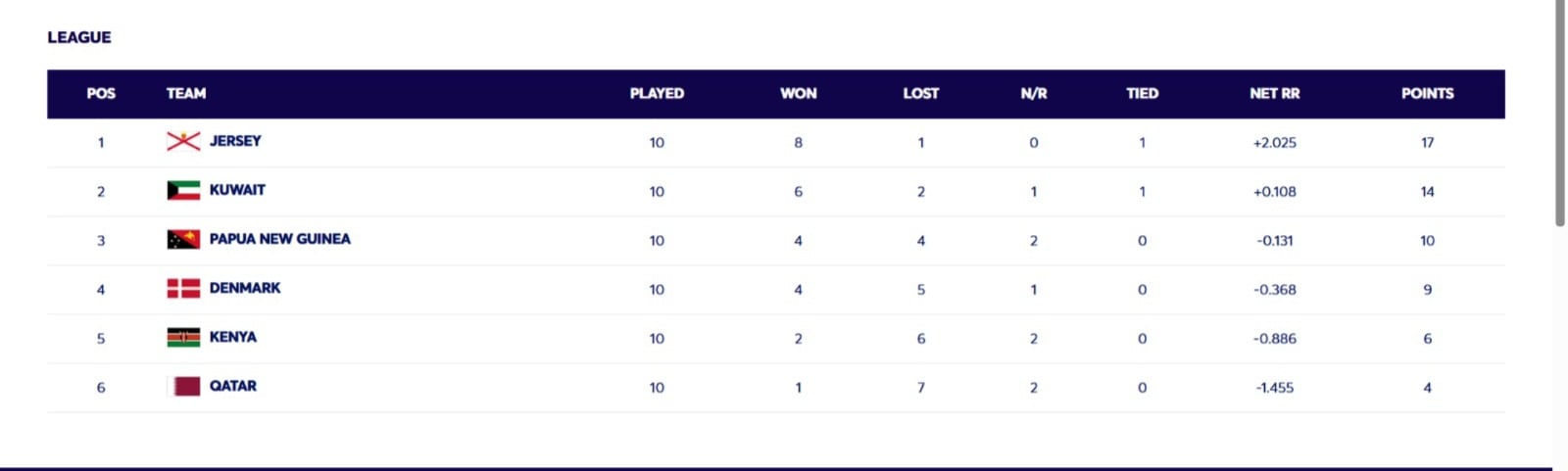Click the LOST column header
The height and width of the screenshot is (471, 1568).
(920, 93)
